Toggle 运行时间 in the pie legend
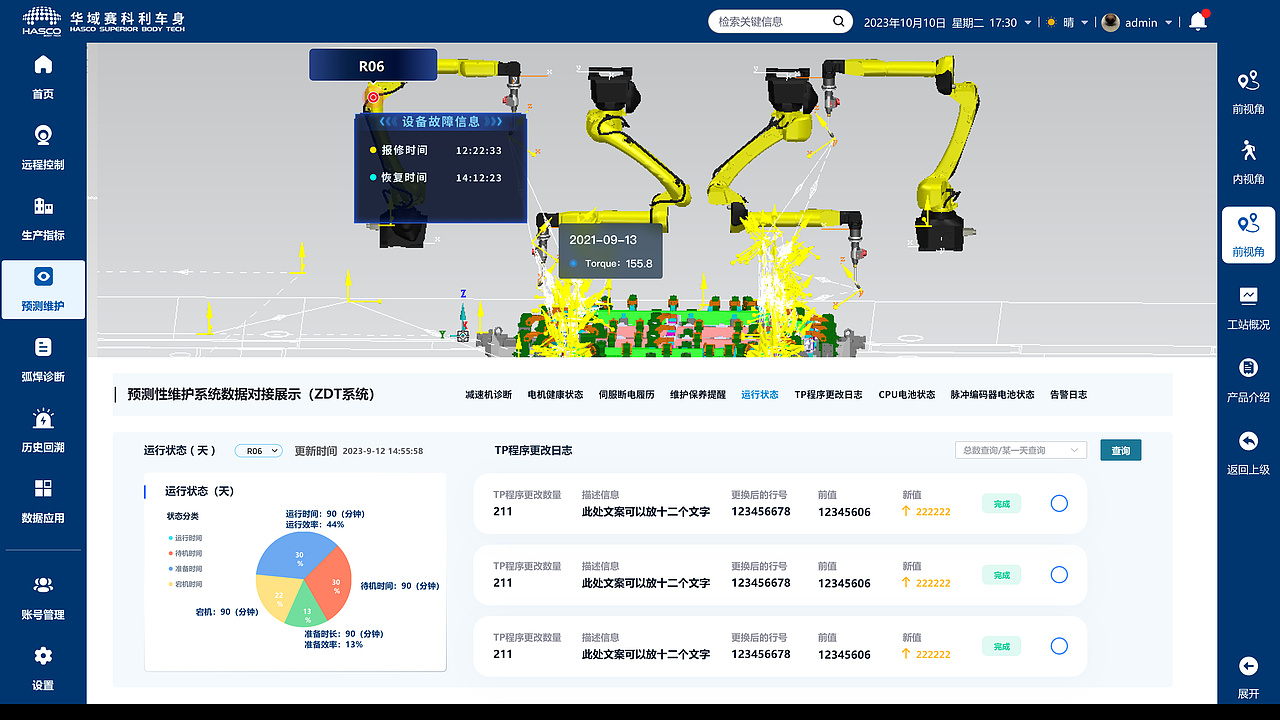Viewport: 1280px width, 720px height. [x=186, y=538]
